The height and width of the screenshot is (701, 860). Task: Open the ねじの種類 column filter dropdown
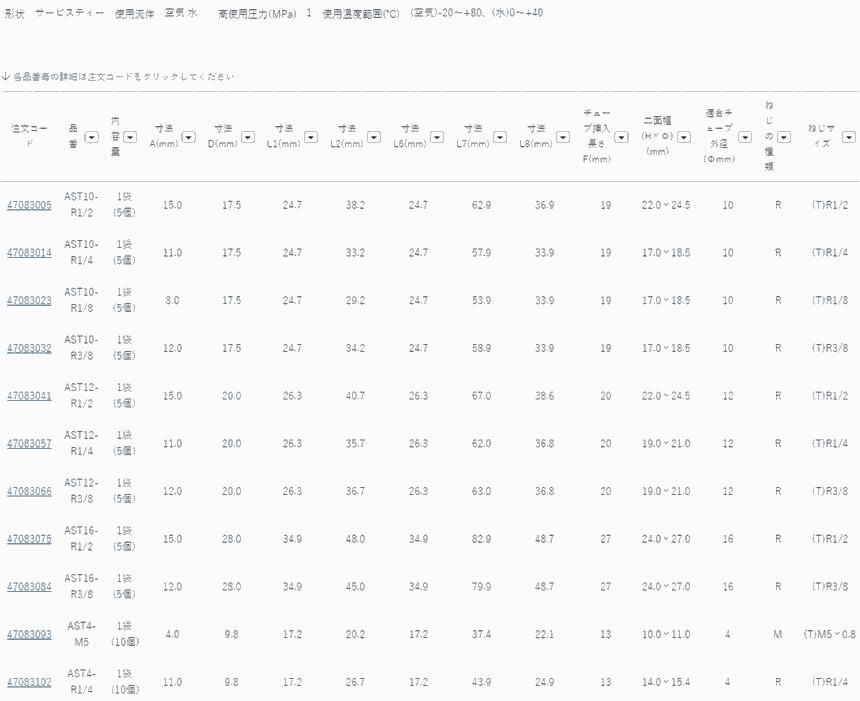[784, 137]
